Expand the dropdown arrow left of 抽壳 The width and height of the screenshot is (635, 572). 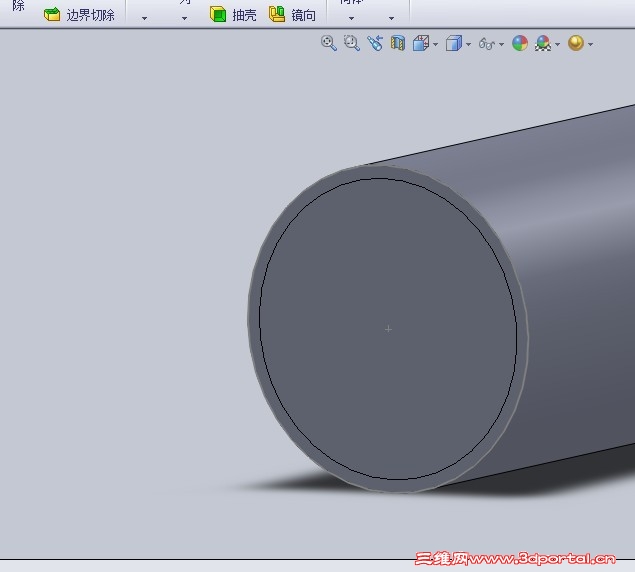[185, 18]
